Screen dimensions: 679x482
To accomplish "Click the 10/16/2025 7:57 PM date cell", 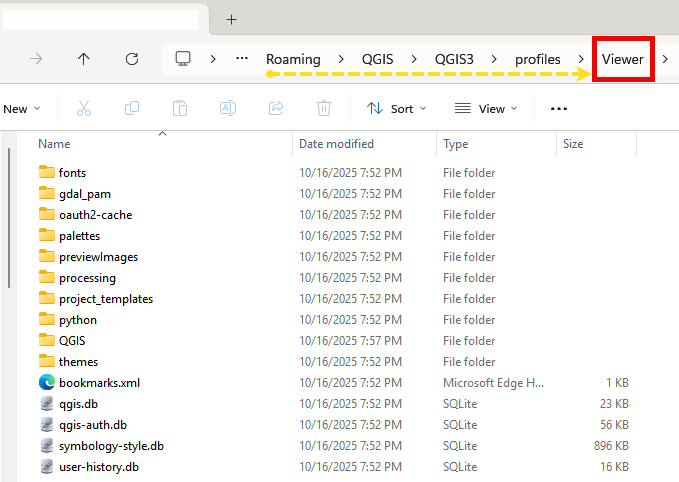I will [x=350, y=341].
